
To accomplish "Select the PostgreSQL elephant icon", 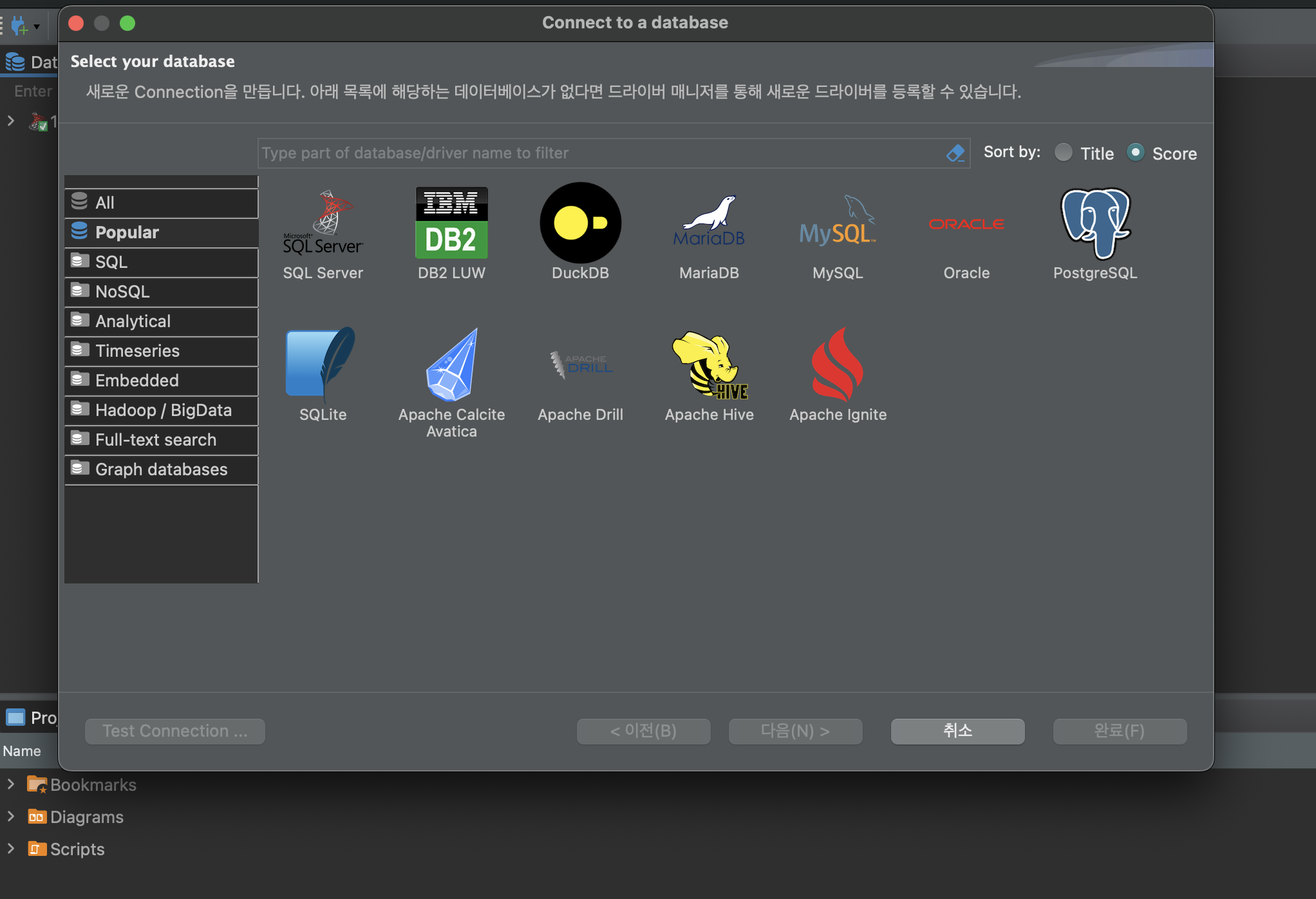I will tap(1095, 223).
